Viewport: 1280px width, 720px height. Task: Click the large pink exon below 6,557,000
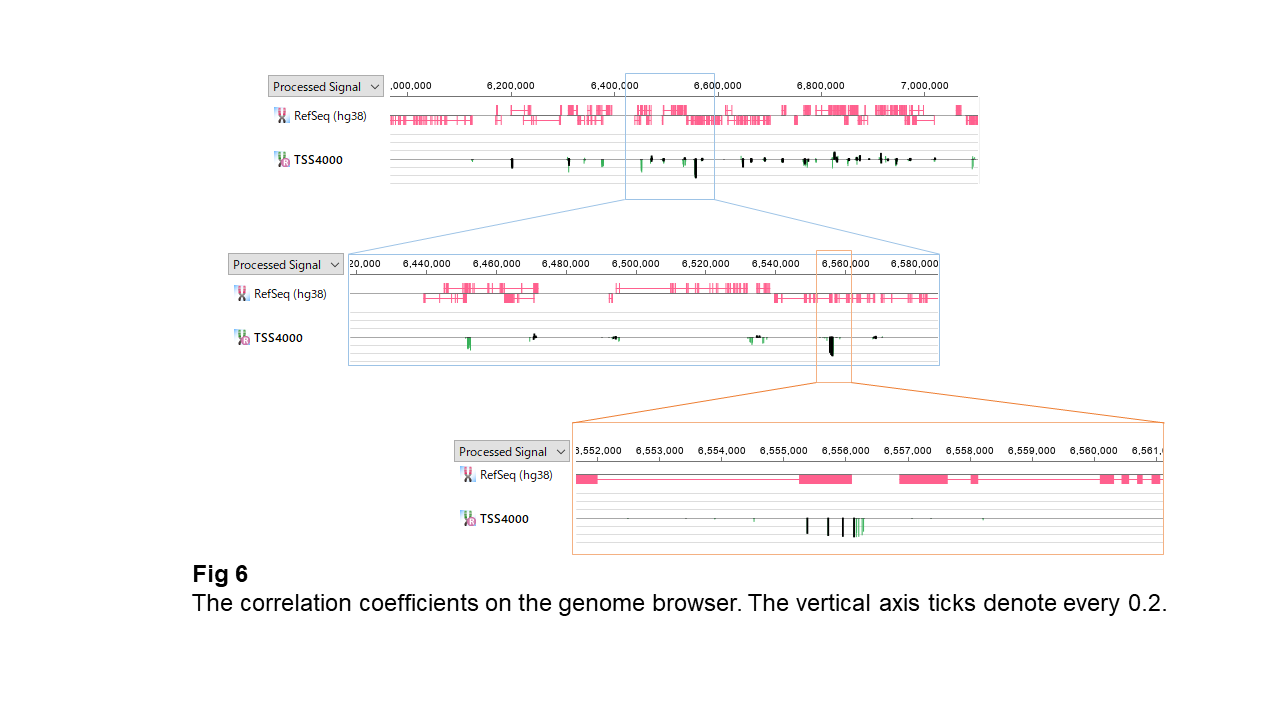click(x=923, y=480)
